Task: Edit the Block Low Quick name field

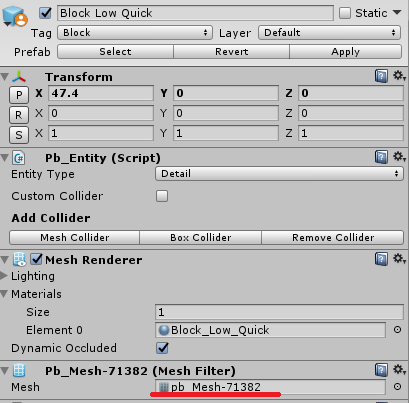Action: [x=195, y=13]
